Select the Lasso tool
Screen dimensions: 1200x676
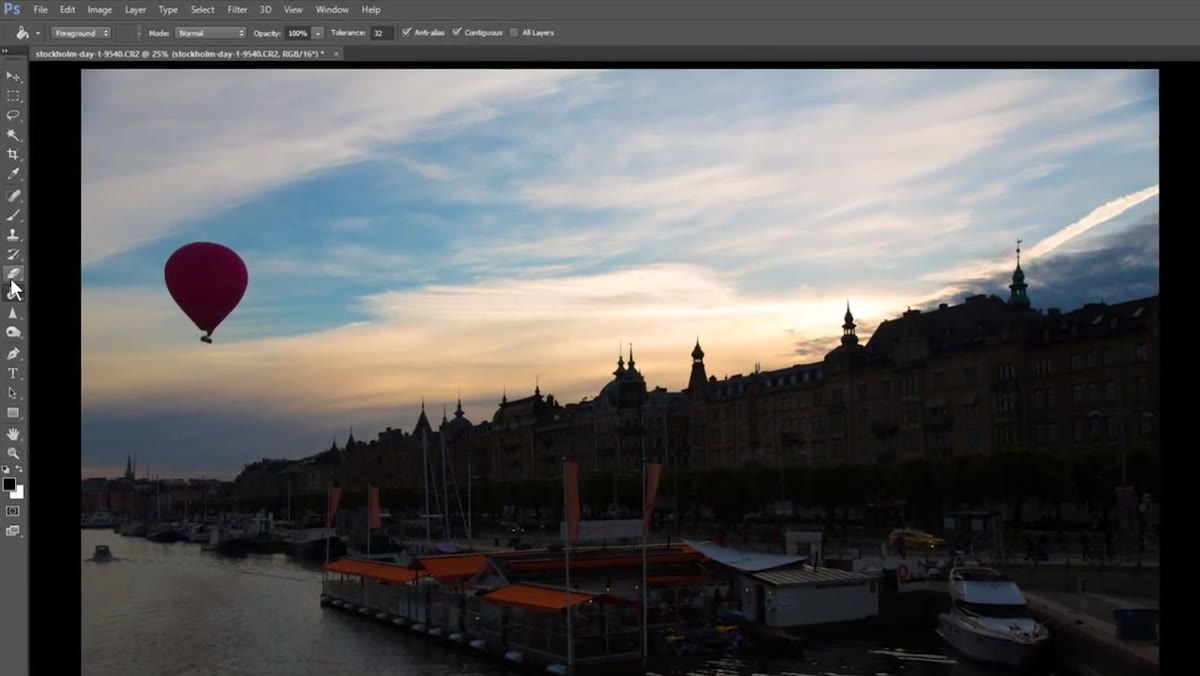click(13, 115)
